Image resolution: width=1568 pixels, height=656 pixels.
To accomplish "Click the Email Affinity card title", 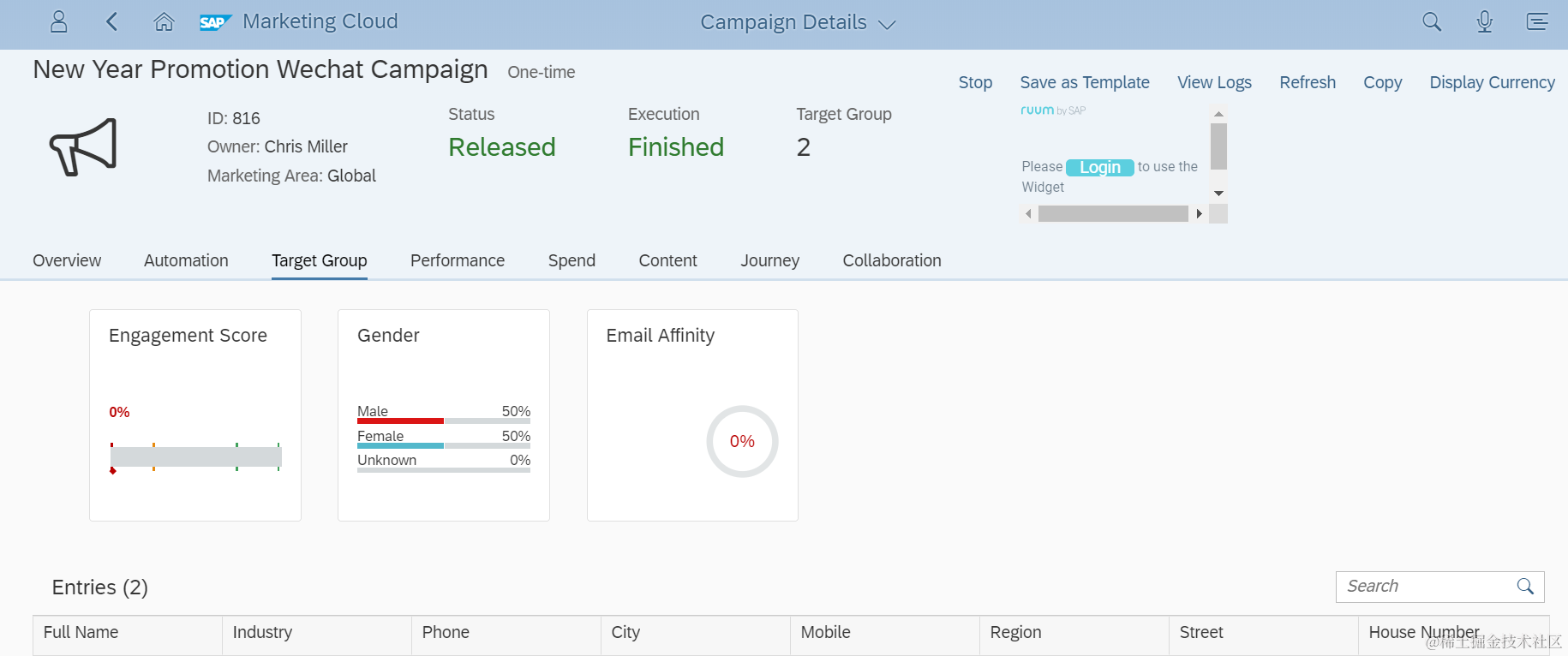I will (661, 336).
